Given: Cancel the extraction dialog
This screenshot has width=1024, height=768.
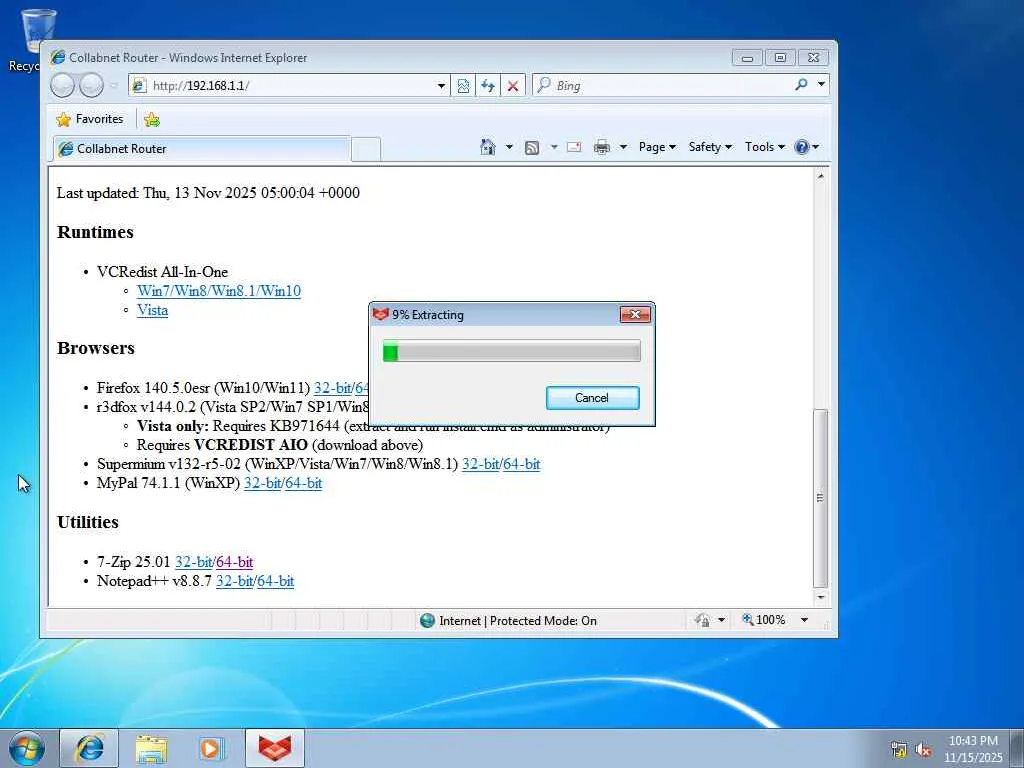Looking at the screenshot, I should [x=592, y=398].
